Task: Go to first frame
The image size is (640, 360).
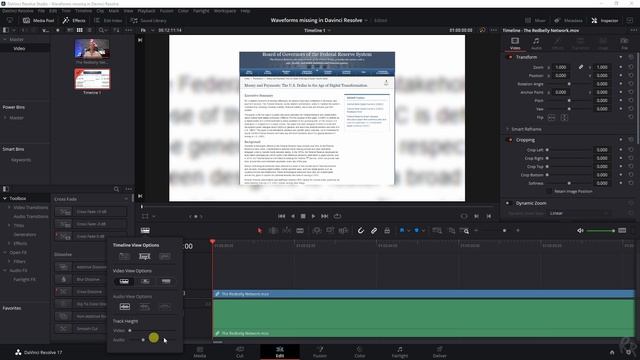Action: coord(282,216)
